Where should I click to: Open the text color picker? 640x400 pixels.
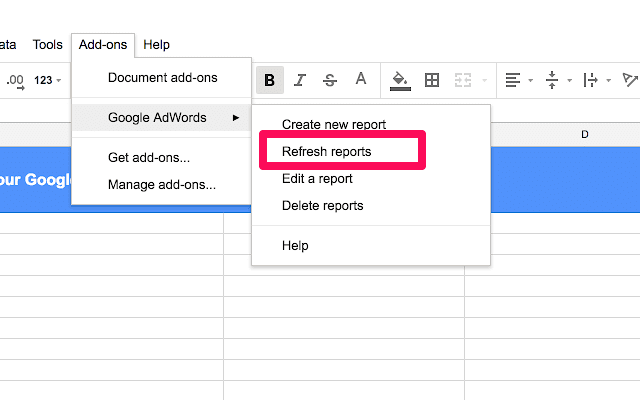(x=361, y=79)
